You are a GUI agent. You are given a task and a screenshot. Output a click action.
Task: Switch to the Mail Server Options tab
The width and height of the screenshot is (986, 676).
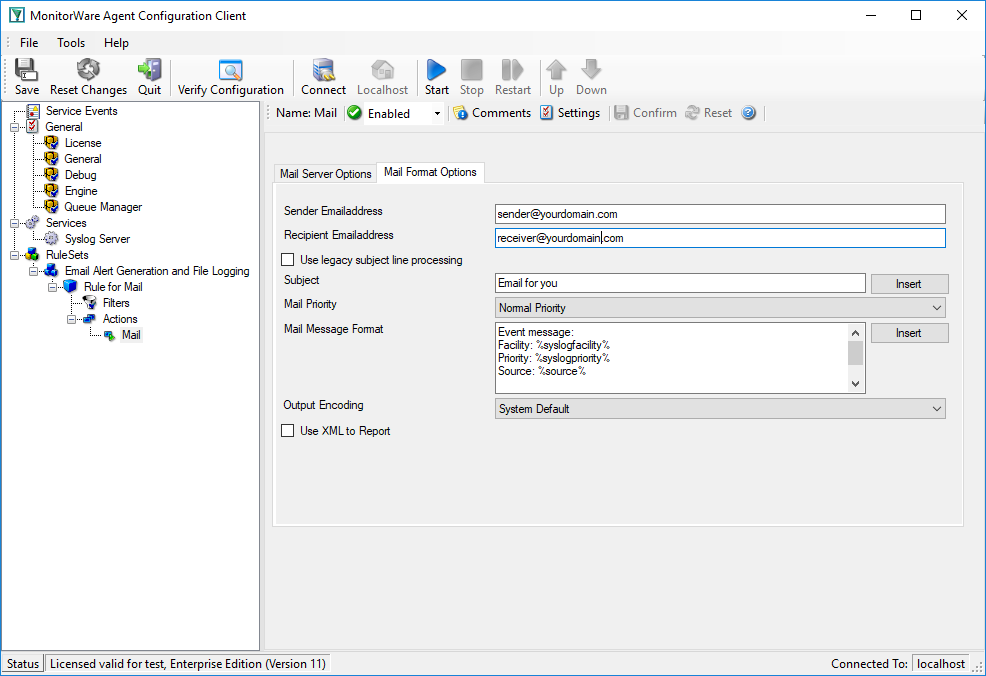point(326,174)
